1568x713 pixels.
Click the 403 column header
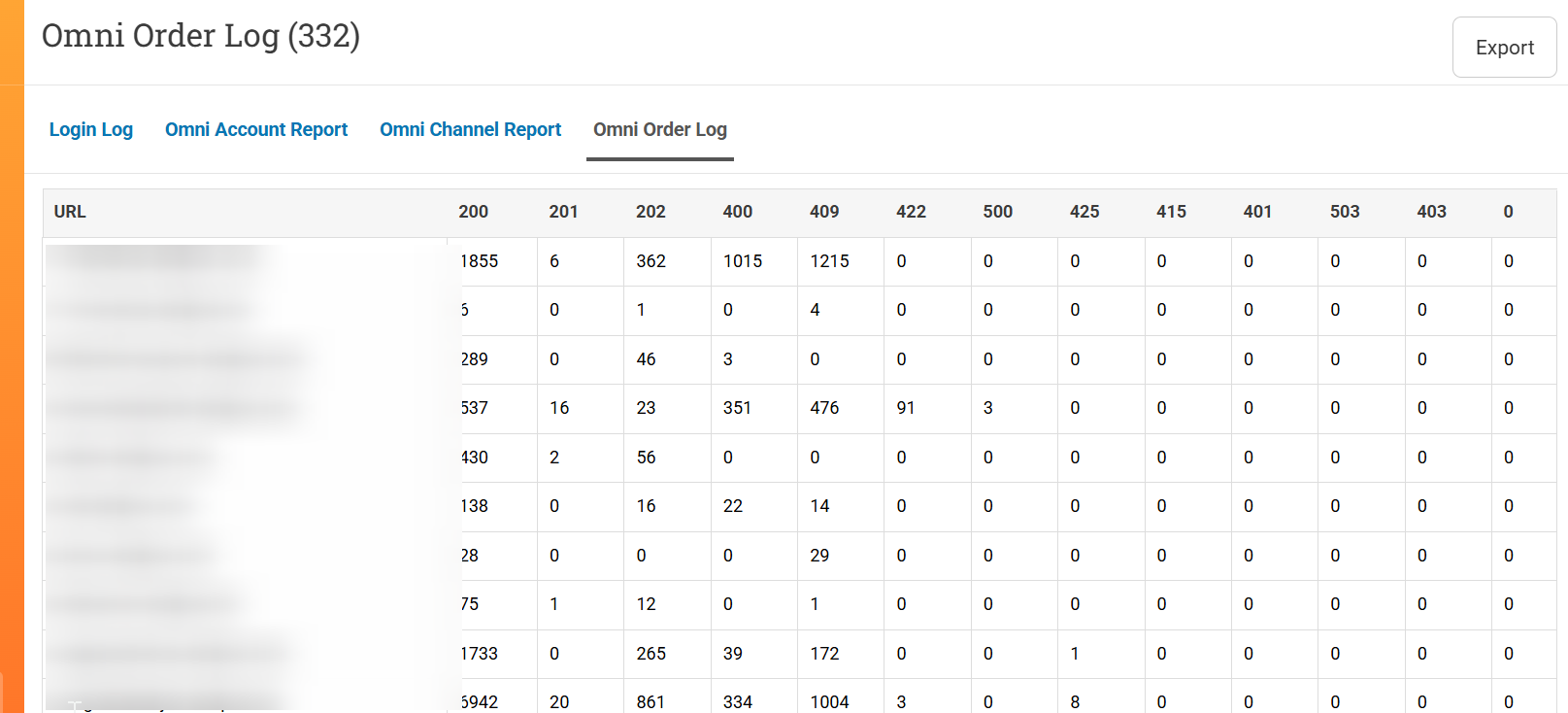(1431, 212)
